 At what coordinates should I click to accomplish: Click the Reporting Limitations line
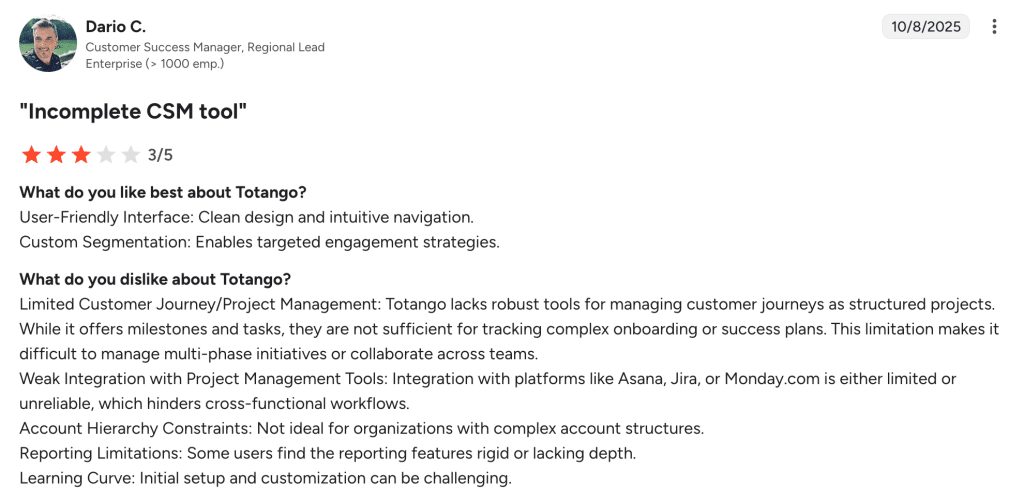pyautogui.click(x=327, y=453)
